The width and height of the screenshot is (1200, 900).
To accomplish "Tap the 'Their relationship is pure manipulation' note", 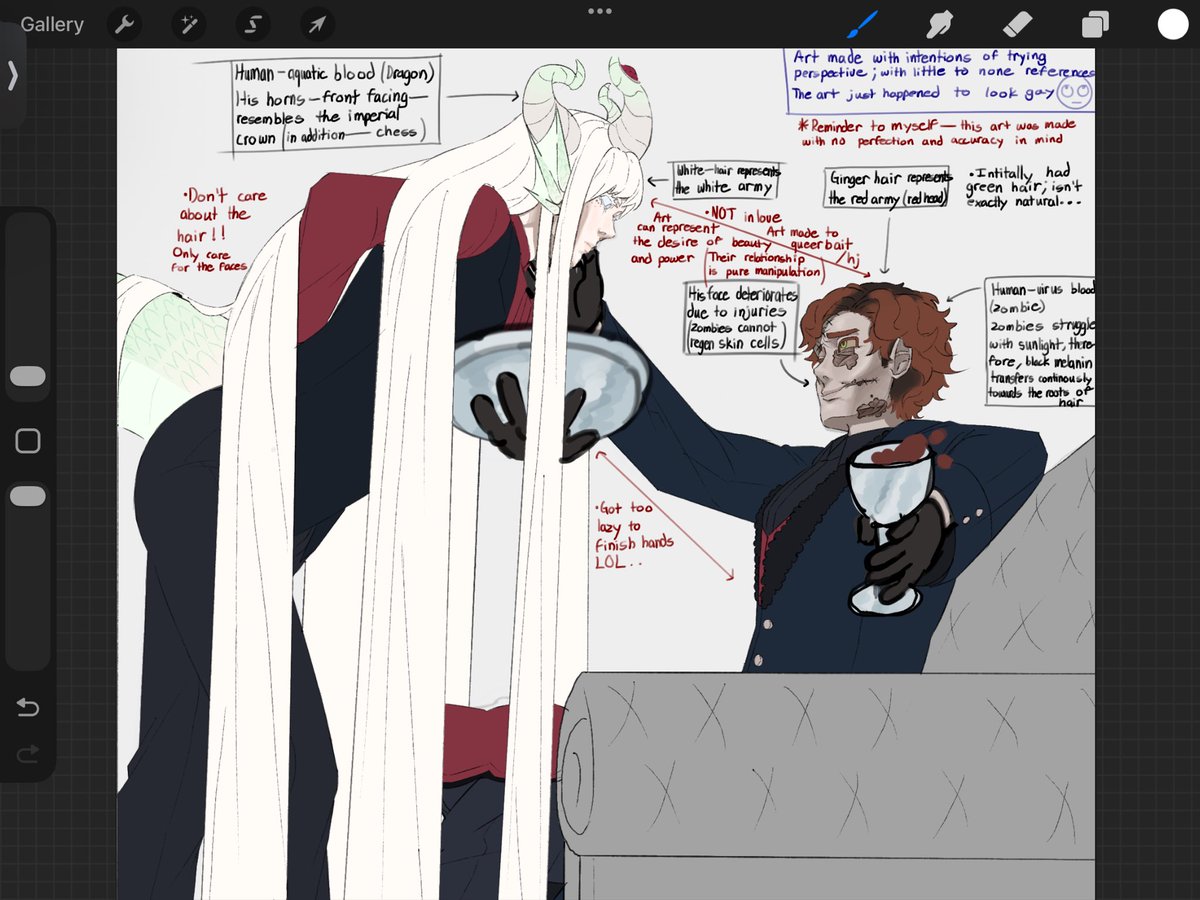I will pos(765,264).
